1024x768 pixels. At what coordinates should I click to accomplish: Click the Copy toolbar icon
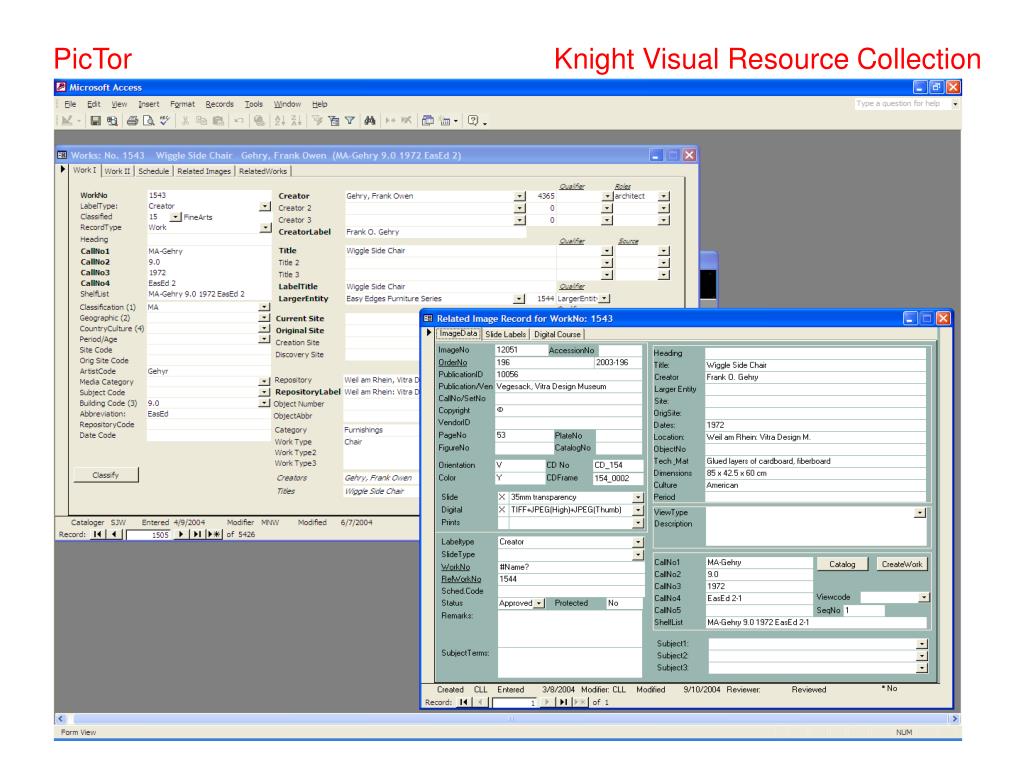pyautogui.click(x=201, y=121)
